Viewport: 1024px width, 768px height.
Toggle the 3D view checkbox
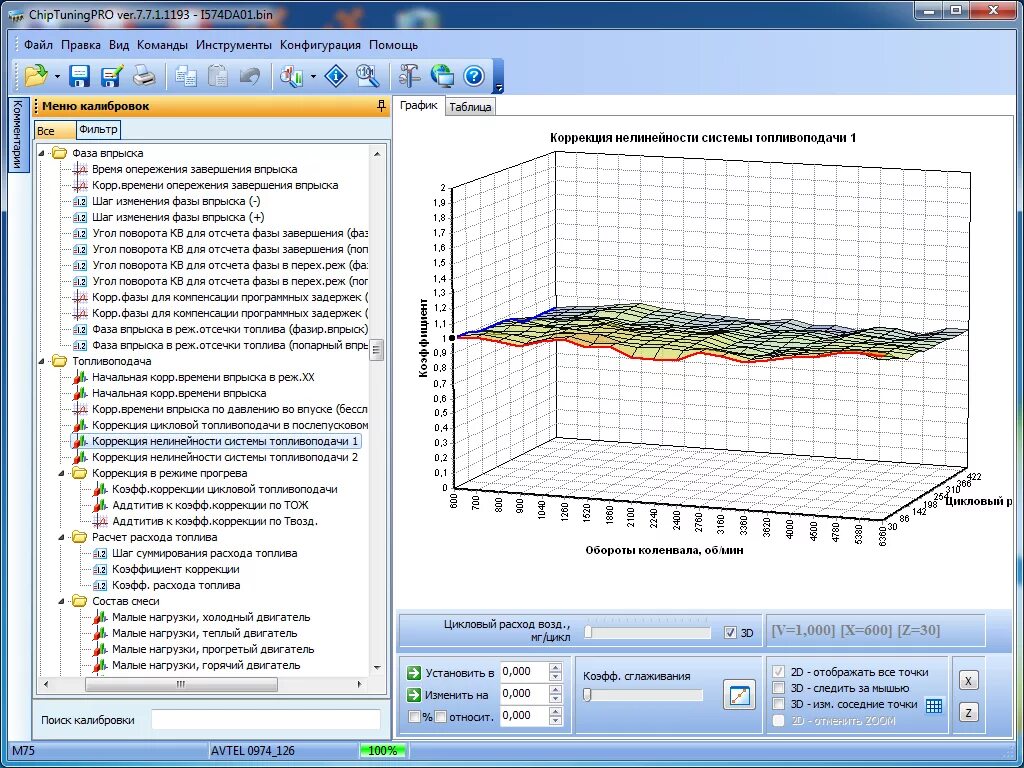(730, 632)
